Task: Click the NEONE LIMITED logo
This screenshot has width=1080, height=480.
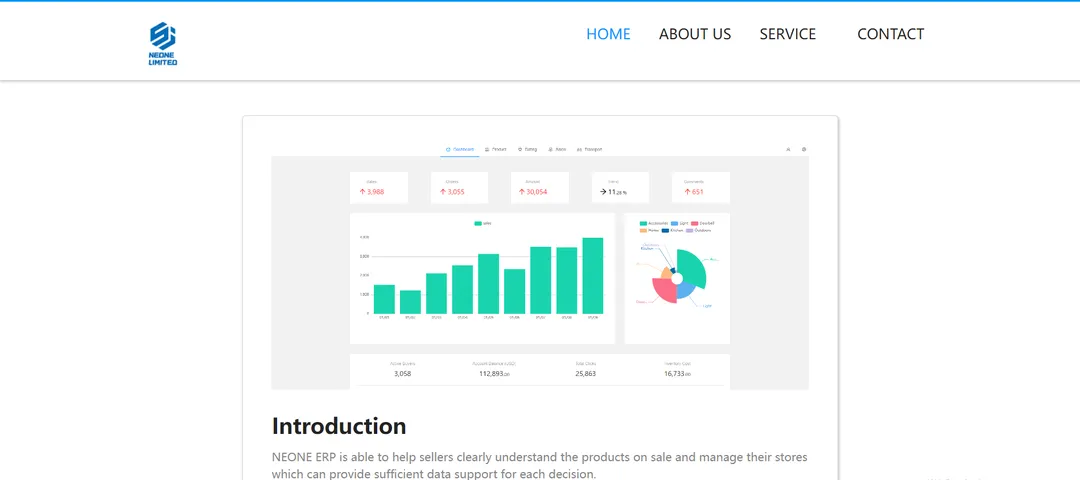Action: click(163, 43)
